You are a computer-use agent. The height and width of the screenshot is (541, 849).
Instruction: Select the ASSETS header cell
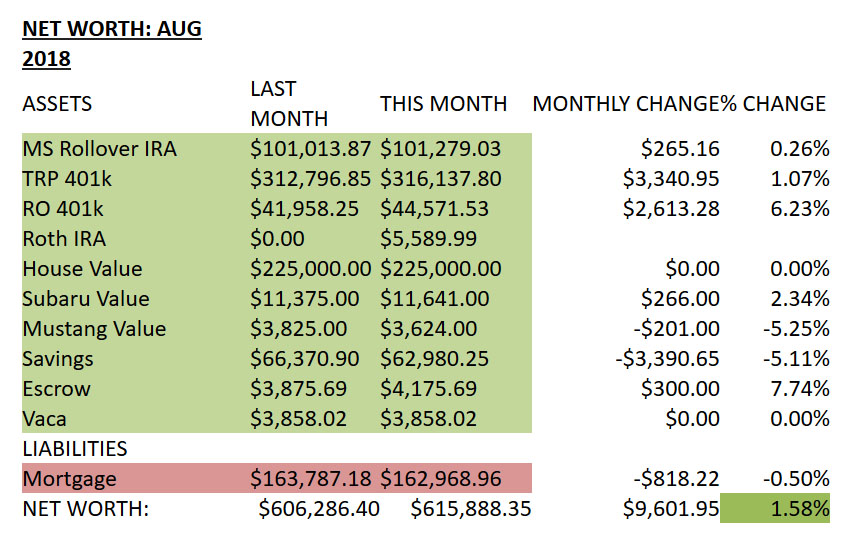tap(57, 104)
